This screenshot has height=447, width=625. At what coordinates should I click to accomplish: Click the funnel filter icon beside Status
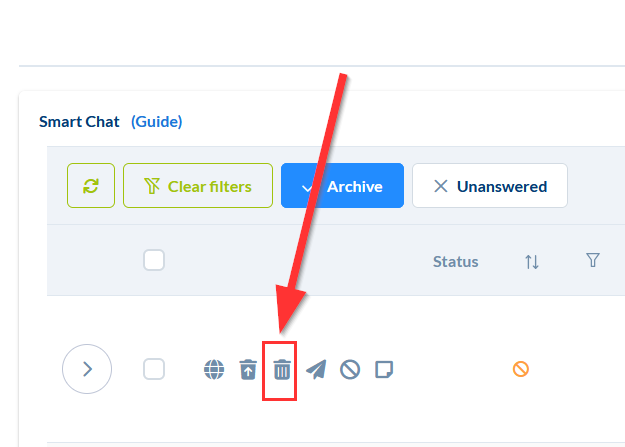click(593, 261)
